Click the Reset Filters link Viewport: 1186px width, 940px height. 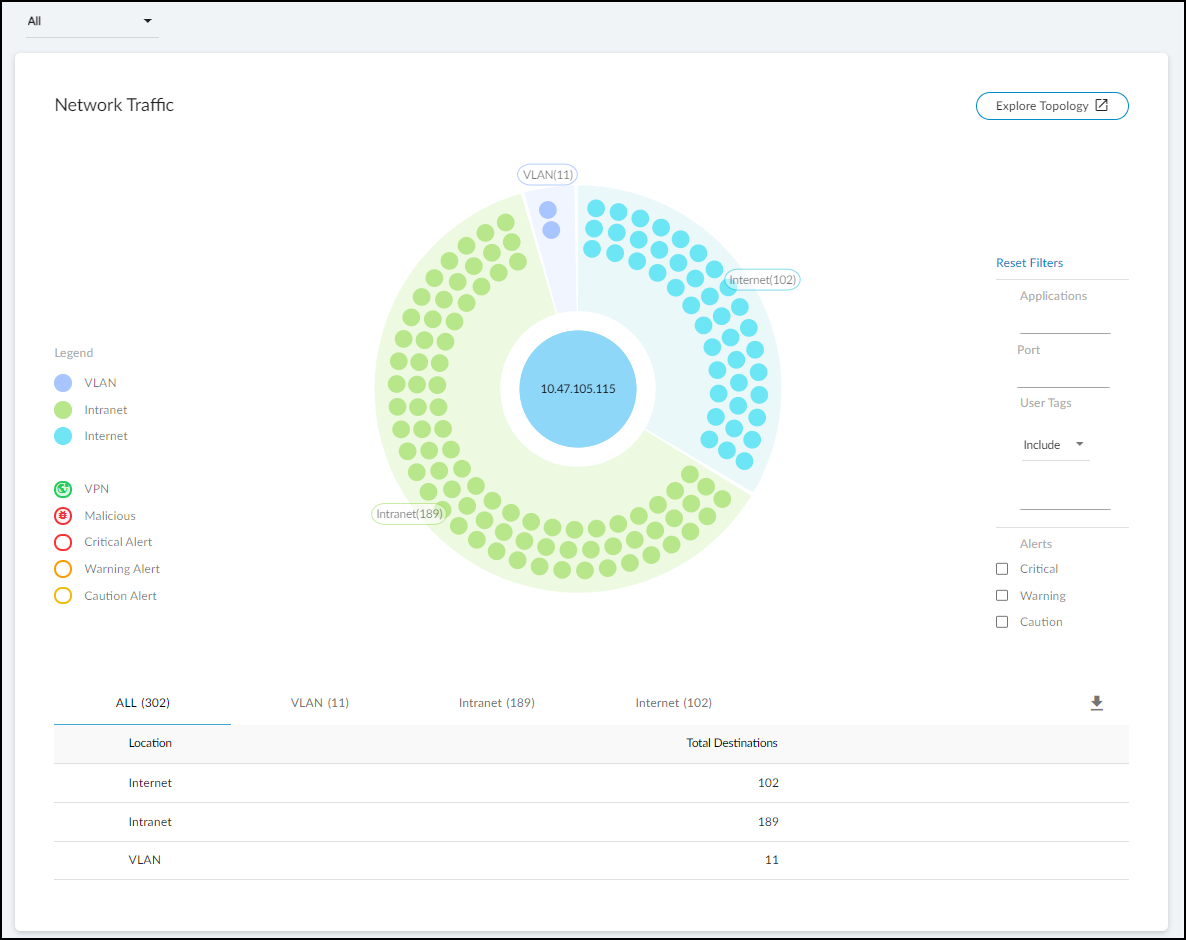[1029, 263]
